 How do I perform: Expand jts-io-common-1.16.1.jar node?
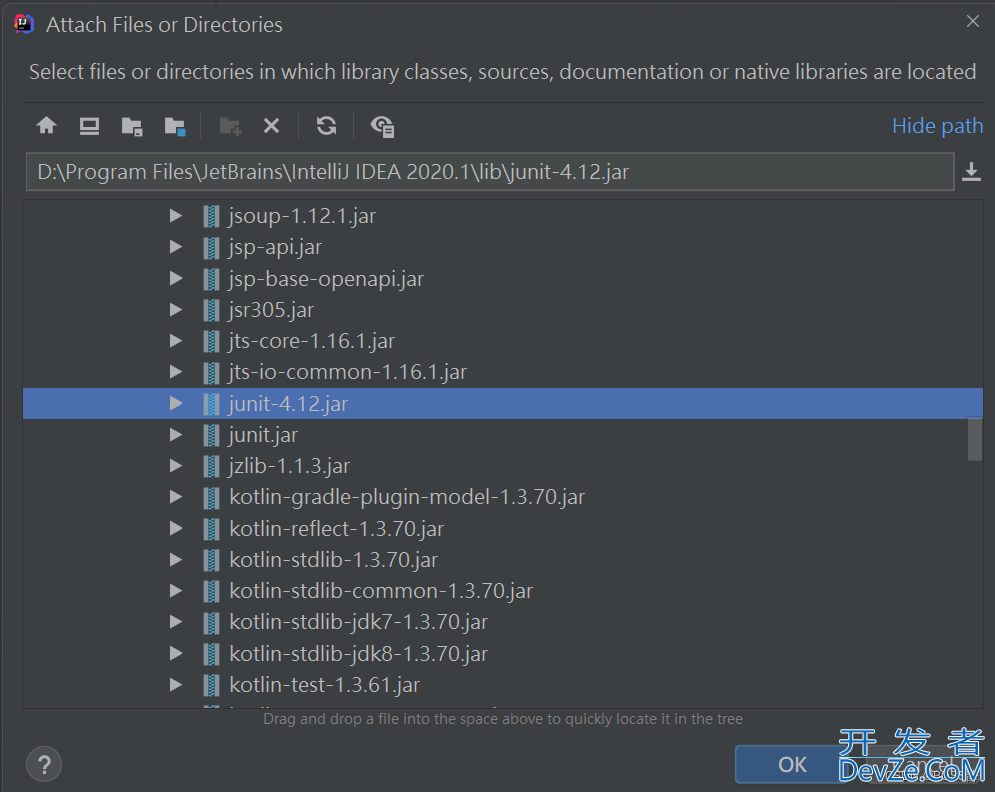176,372
